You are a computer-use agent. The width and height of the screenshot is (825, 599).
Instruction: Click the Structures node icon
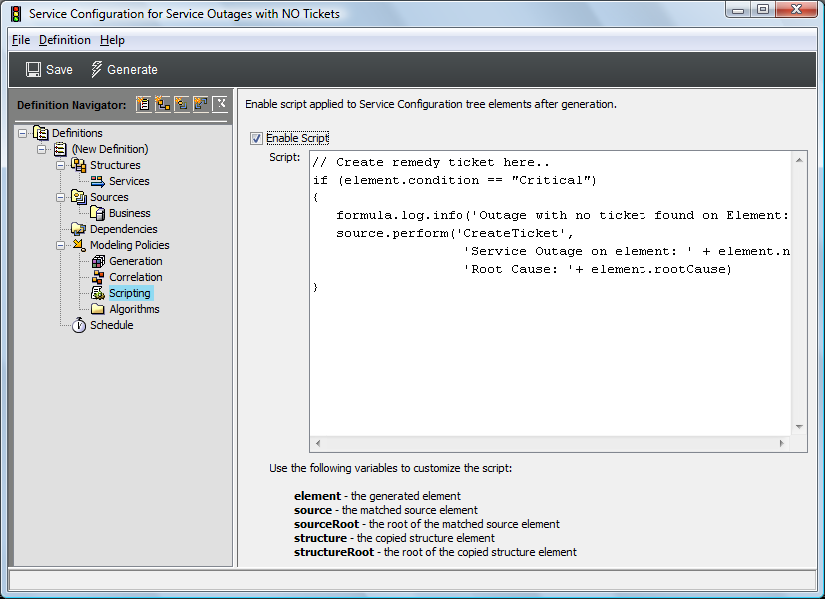(79, 165)
